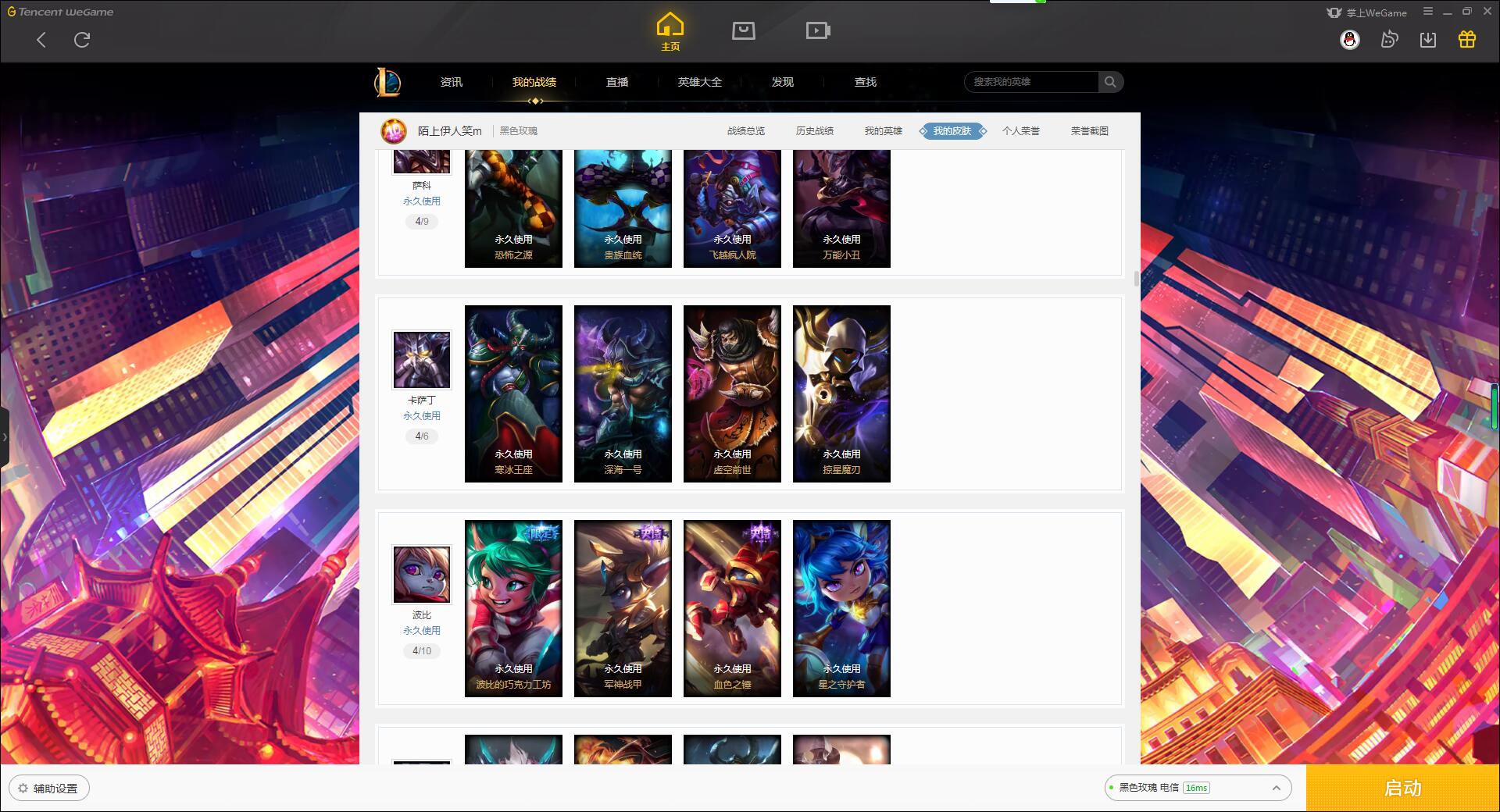Image resolution: width=1500 pixels, height=812 pixels.
Task: Open the 皇族血统 skin card
Action: (623, 208)
